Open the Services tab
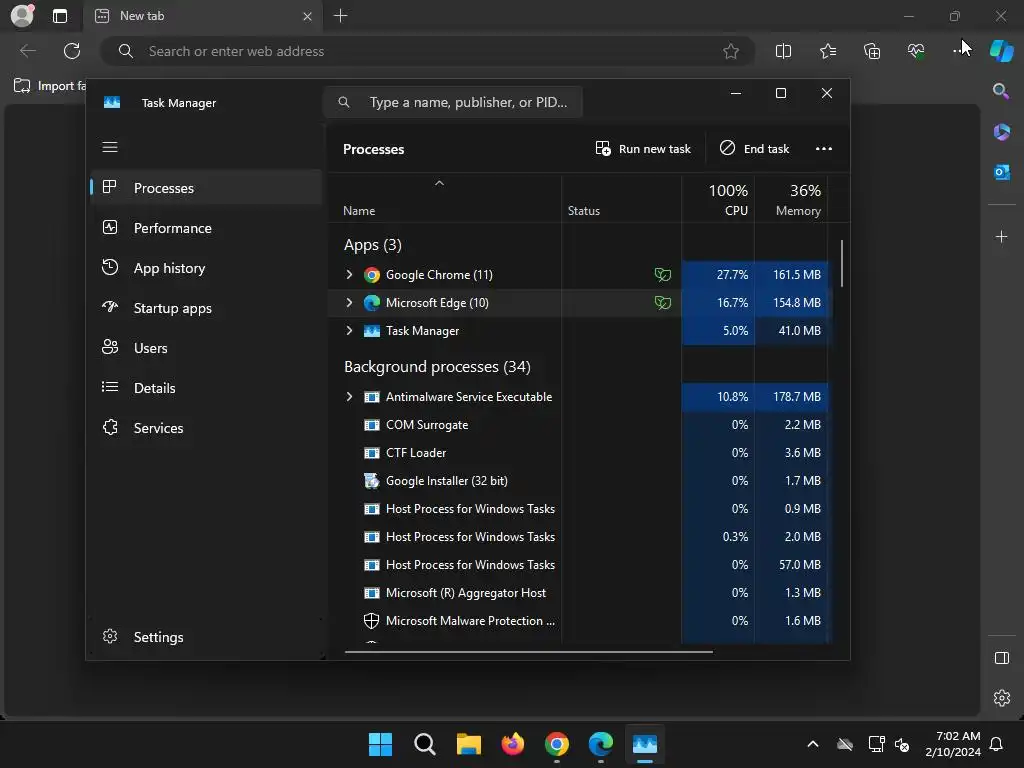Screen dimensions: 1024x768 pyautogui.click(x=206, y=428)
